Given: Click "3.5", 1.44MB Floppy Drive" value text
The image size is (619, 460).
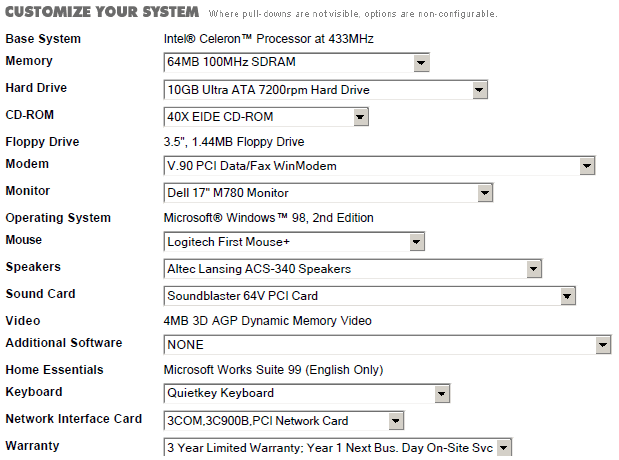Looking at the screenshot, I should (234, 142).
